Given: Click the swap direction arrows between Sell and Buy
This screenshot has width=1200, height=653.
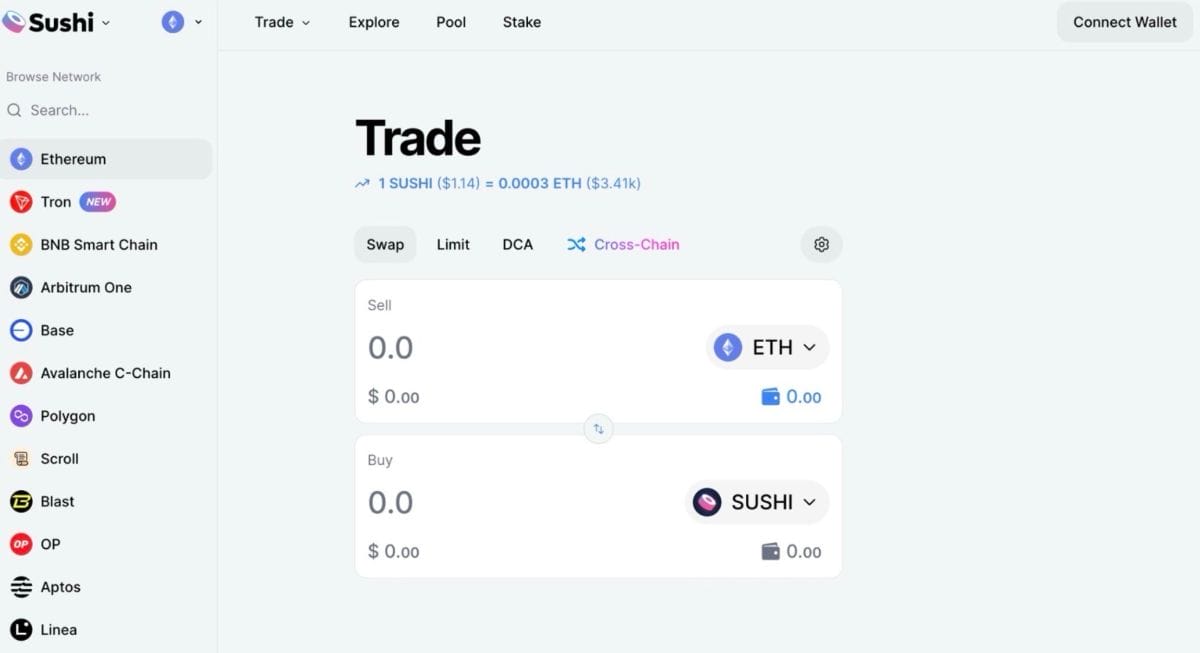Looking at the screenshot, I should click(598, 428).
